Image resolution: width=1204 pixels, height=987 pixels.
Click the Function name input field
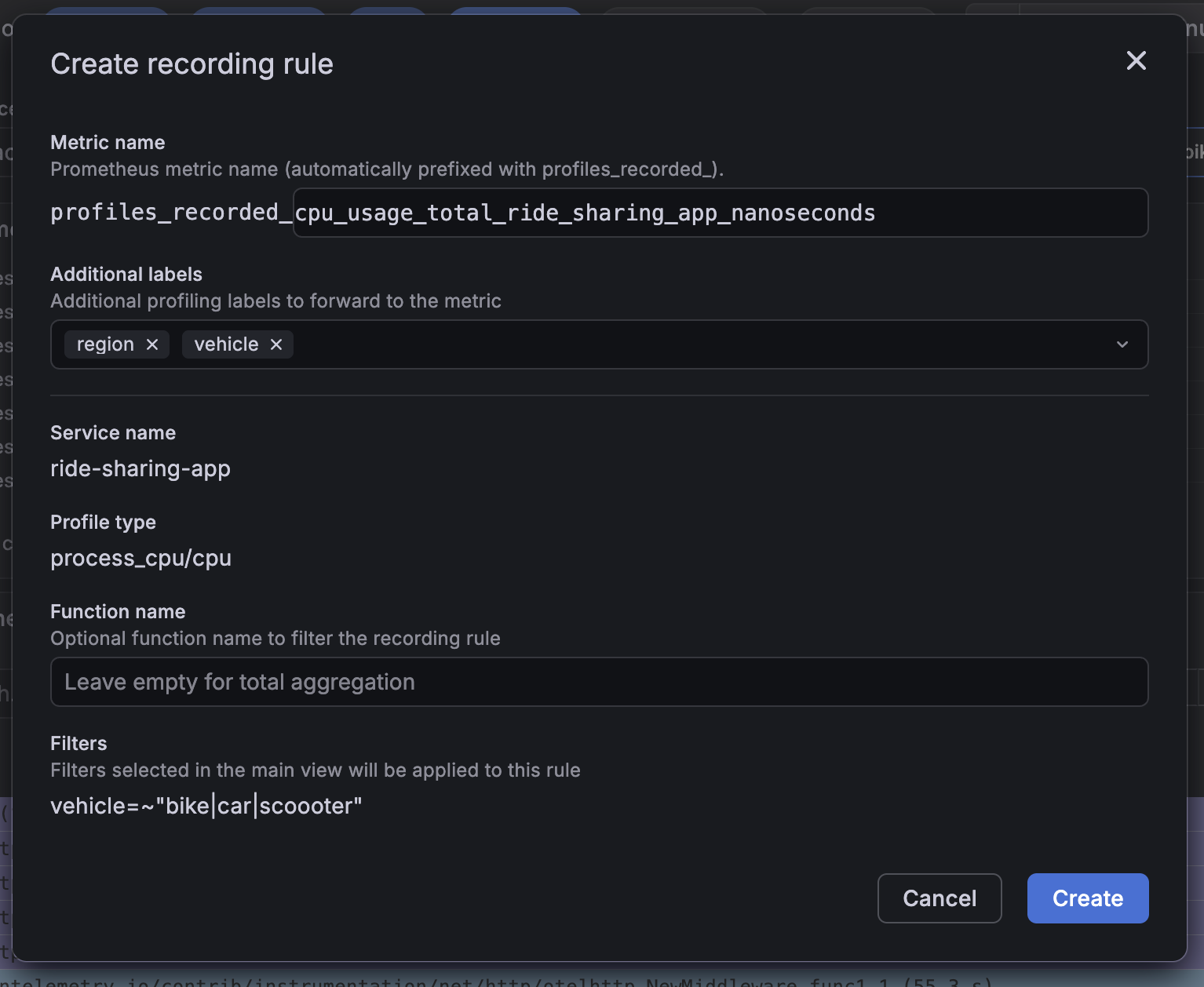pyautogui.click(x=599, y=682)
